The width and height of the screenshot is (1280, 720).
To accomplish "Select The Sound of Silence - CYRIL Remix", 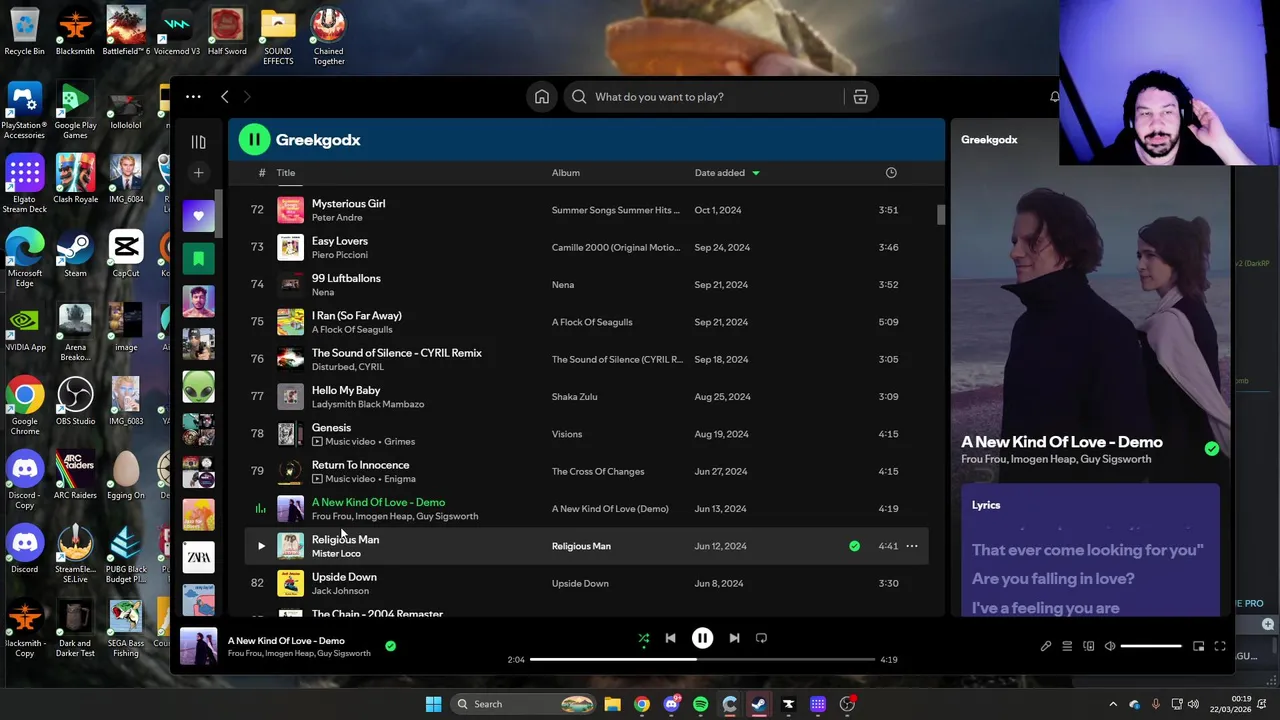I will point(397,353).
